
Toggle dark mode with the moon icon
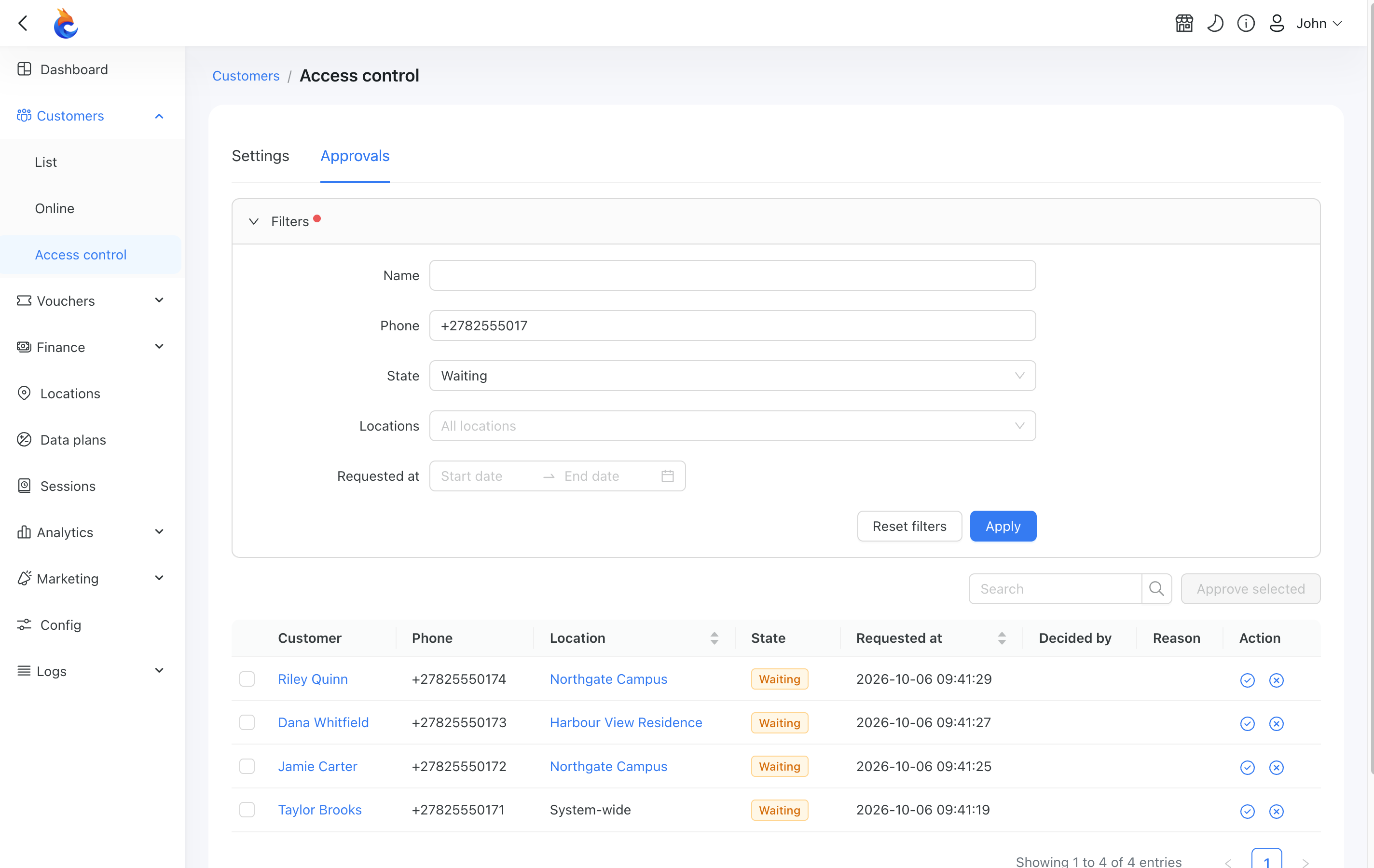(x=1215, y=23)
